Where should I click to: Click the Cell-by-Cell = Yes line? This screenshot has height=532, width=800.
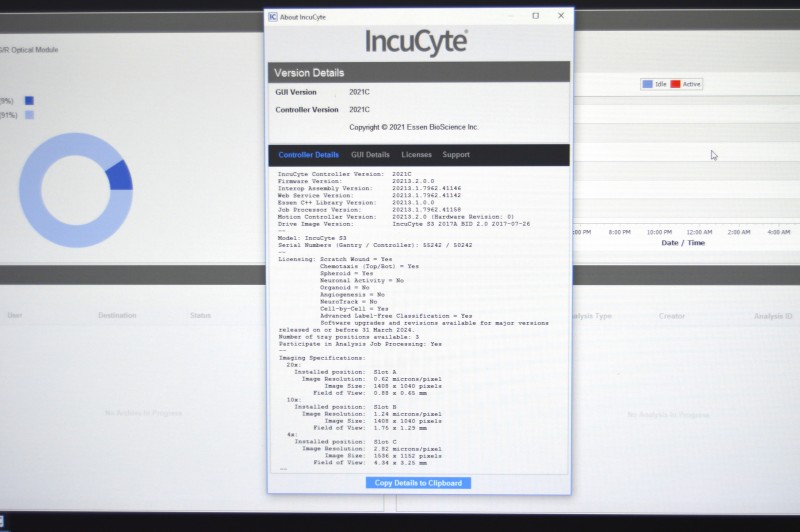354,309
